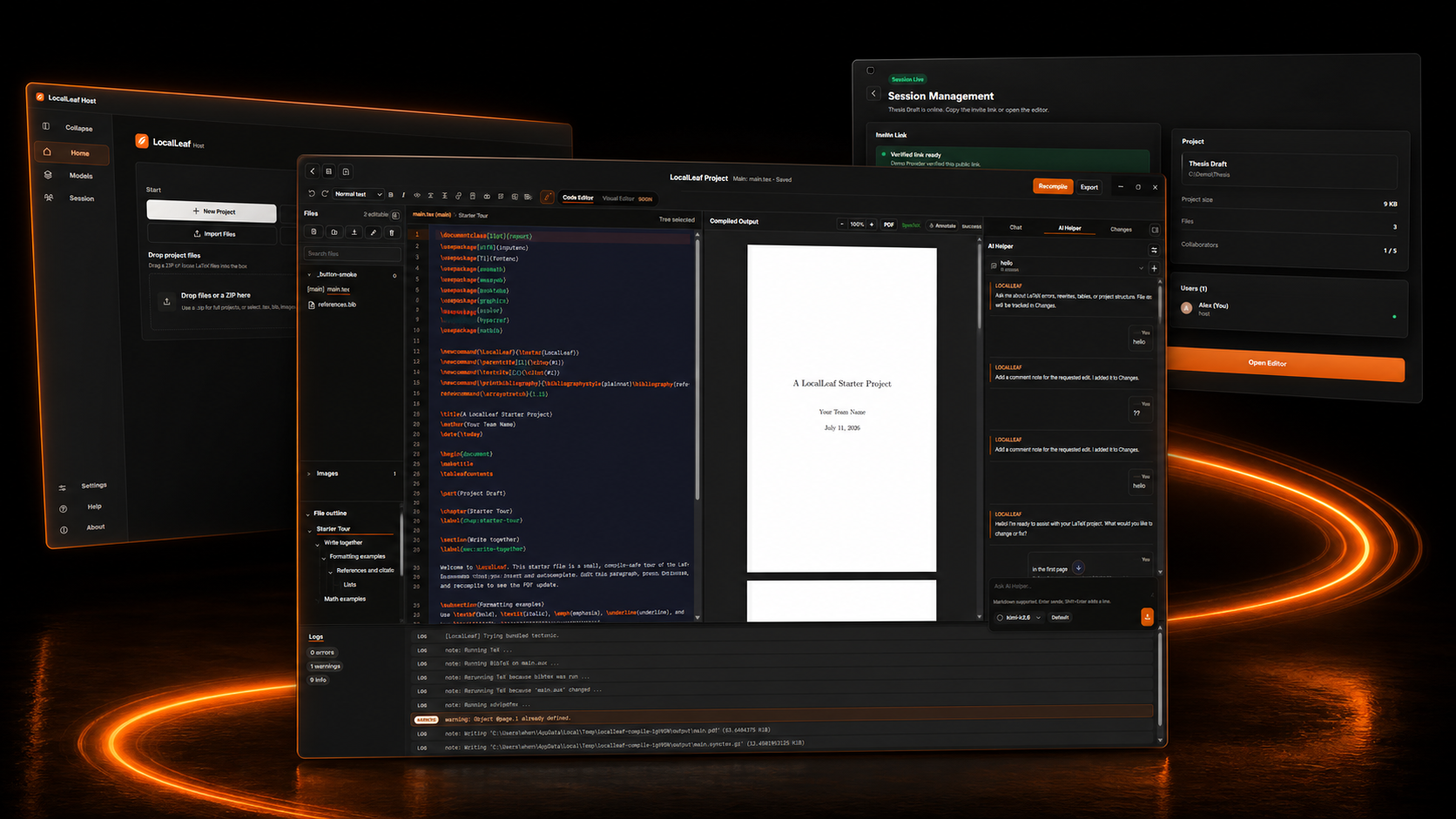Click the zoom in plus in Compiled Output
This screenshot has width=1456, height=819.
point(872,225)
